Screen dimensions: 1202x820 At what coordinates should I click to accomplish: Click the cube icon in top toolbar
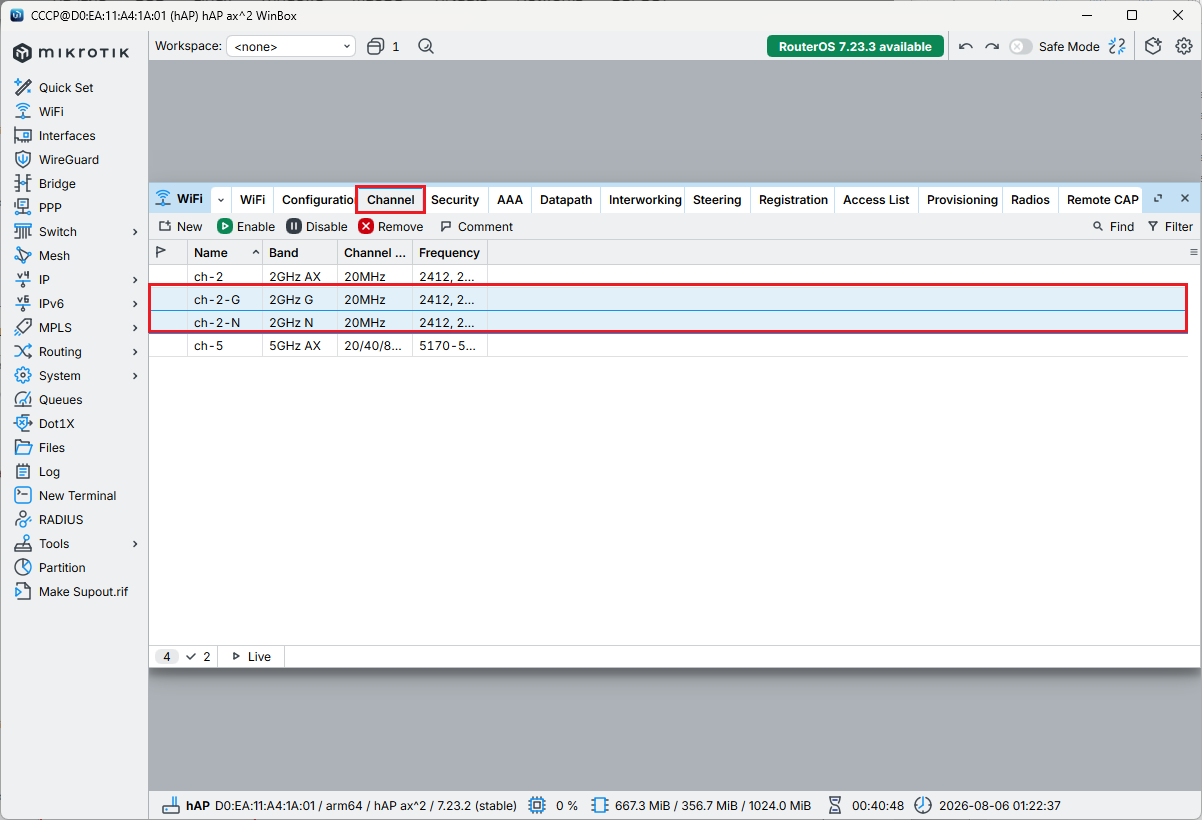1153,47
